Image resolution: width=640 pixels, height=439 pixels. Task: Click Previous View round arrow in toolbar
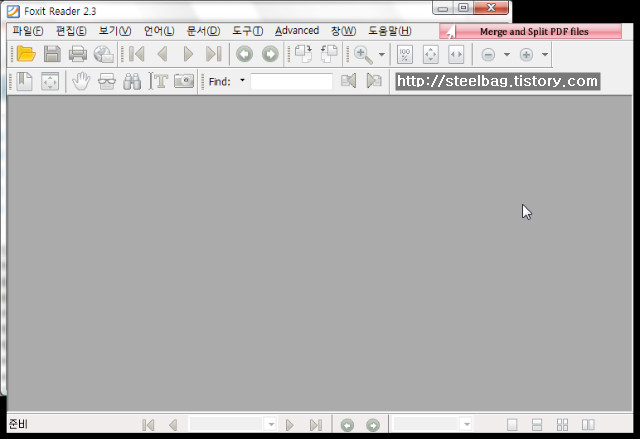point(244,54)
